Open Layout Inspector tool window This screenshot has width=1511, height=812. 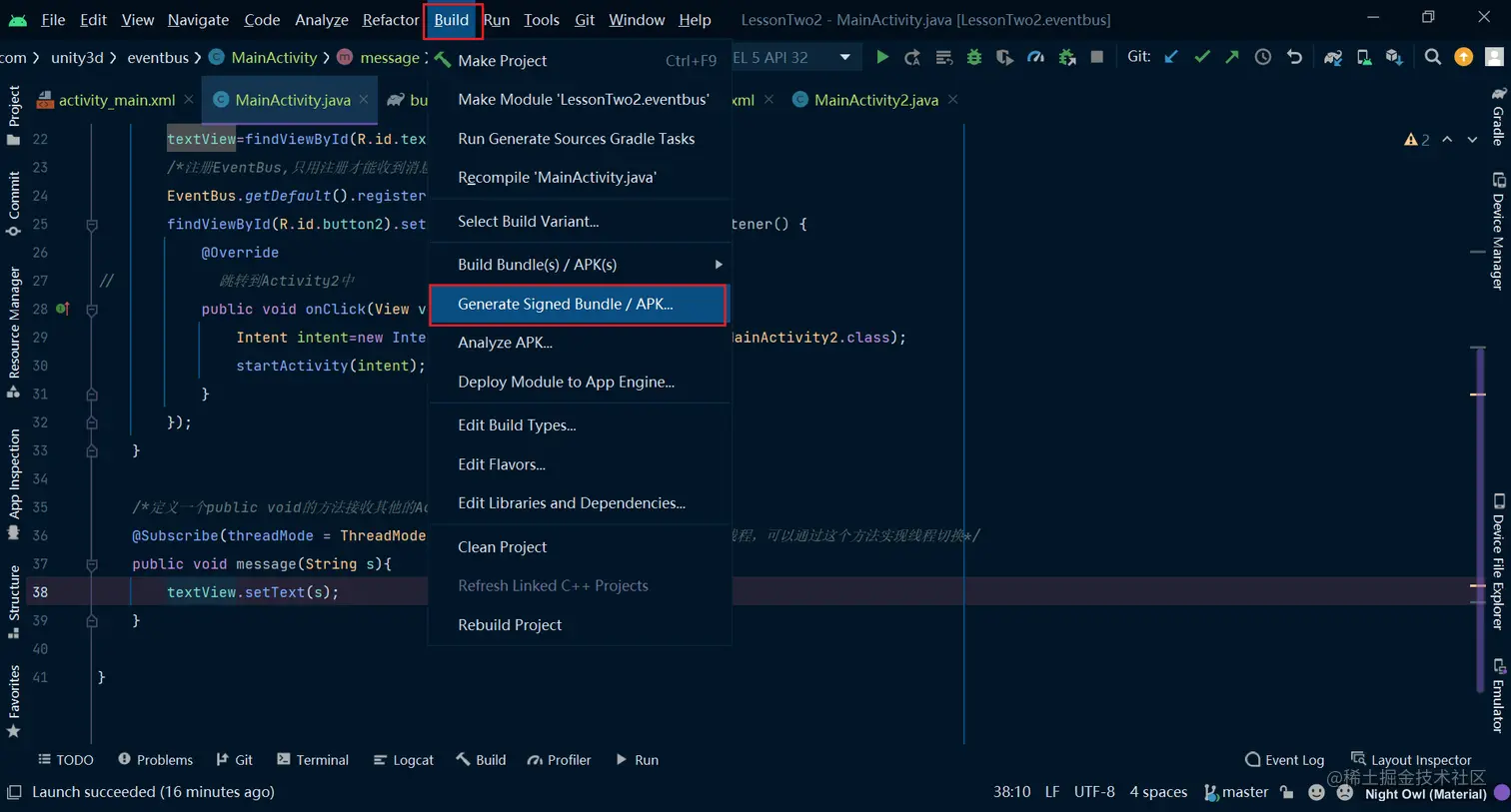[1411, 760]
